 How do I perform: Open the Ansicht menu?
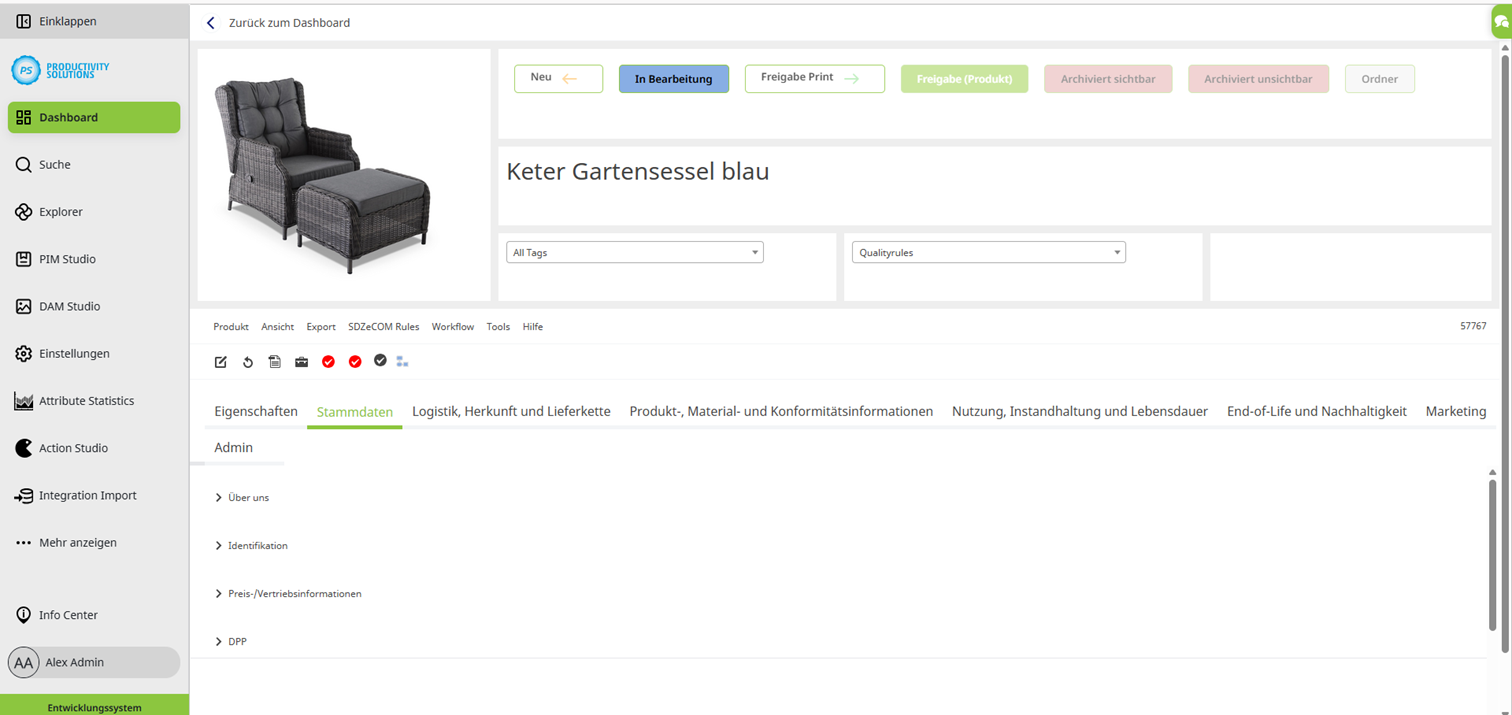278,326
